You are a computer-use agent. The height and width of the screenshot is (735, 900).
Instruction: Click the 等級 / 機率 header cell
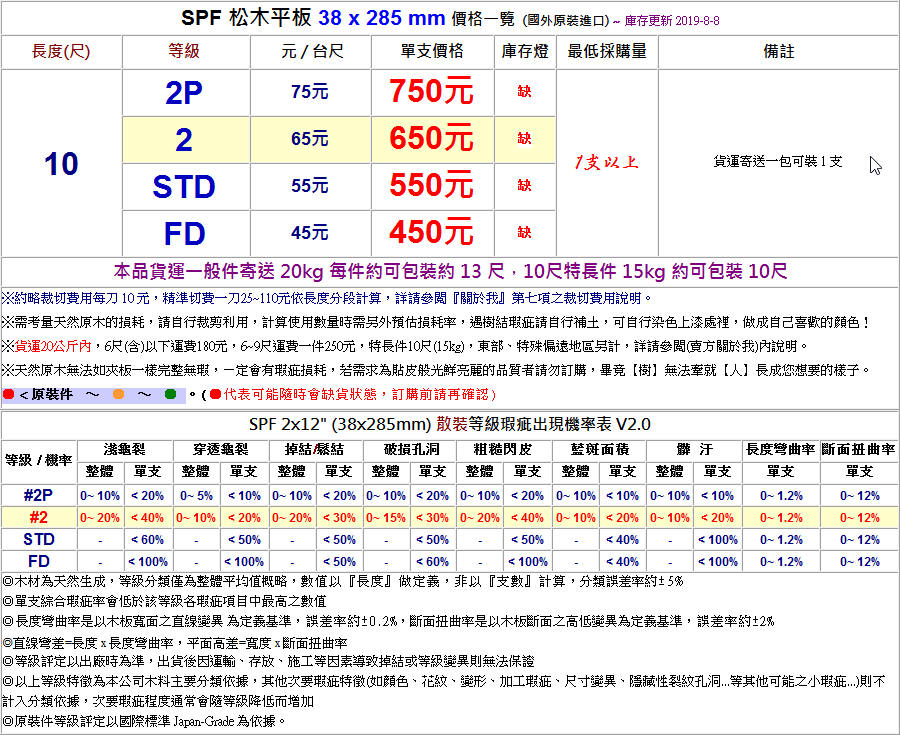pos(38,460)
